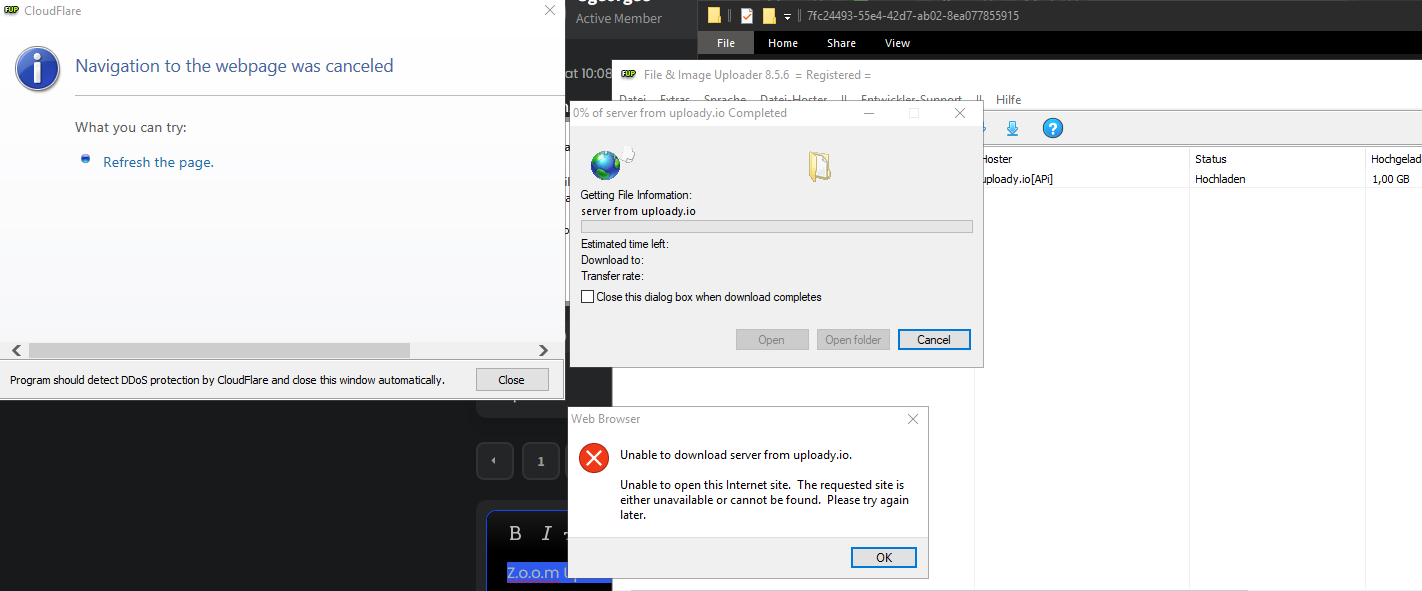
Task: Click the red error icon in Web Browser dialog
Action: pyautogui.click(x=594, y=458)
